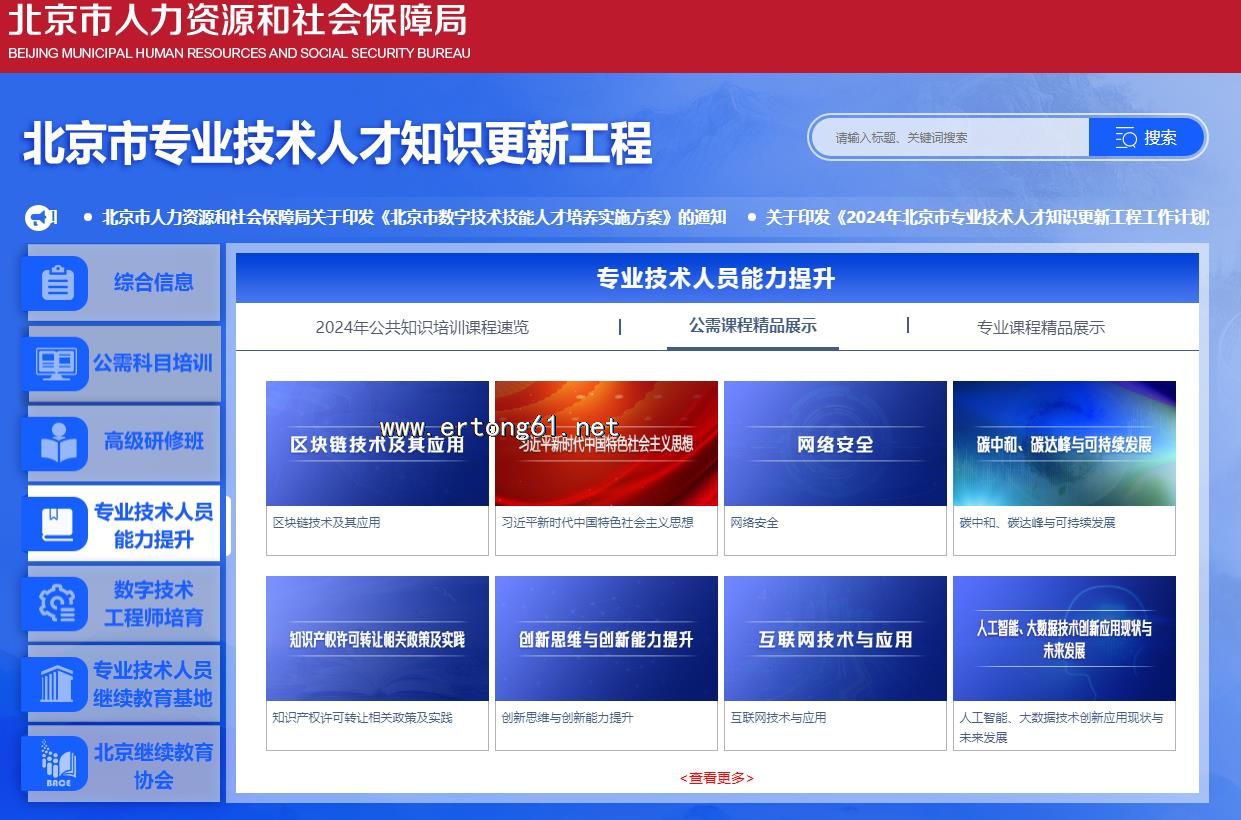The width and height of the screenshot is (1241, 820).
Task: Open the 专业课程精品展示 tab
Action: (1040, 327)
